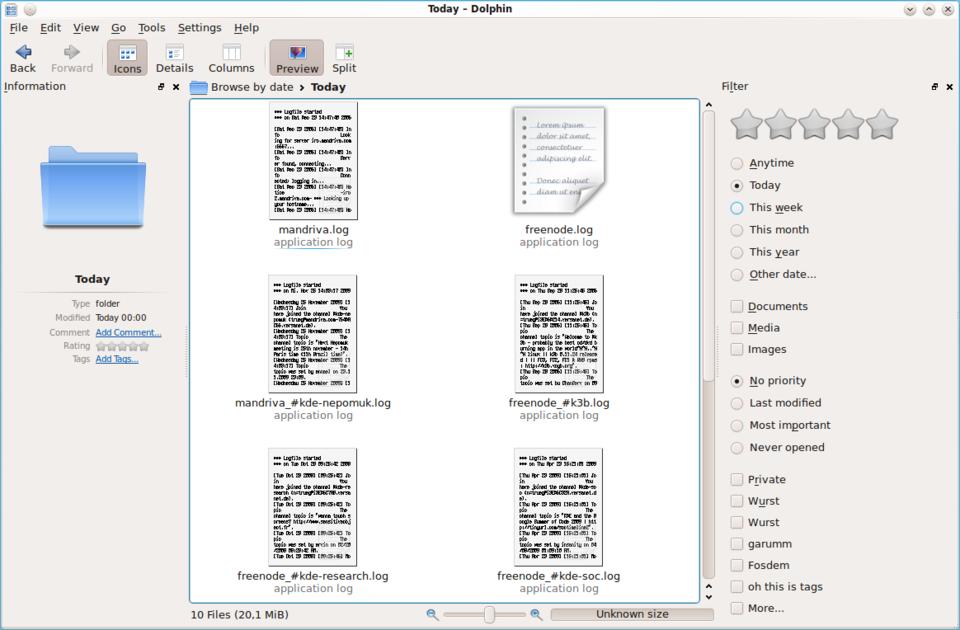The width and height of the screenshot is (960, 630).
Task: Choose Last modified priority option
Action: 737,403
